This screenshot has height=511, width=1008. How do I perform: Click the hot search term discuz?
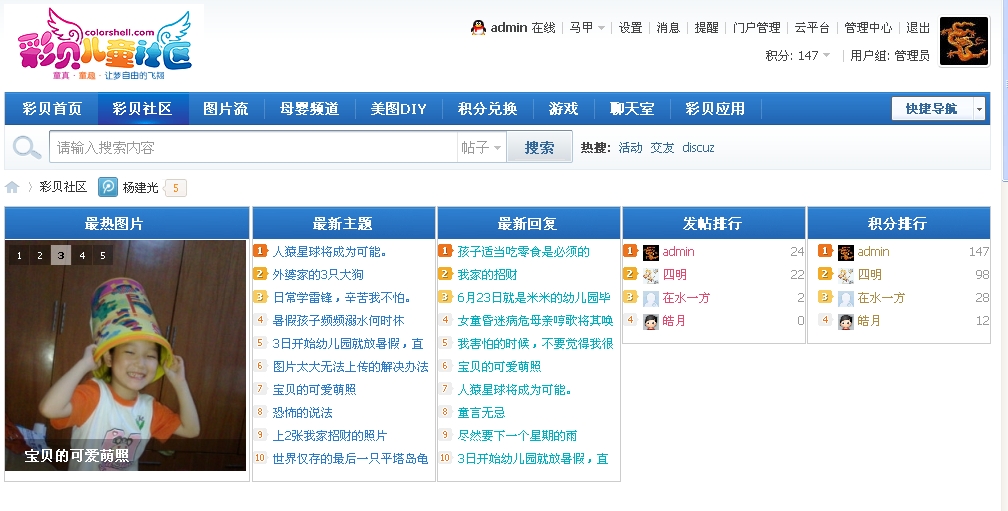click(x=698, y=148)
